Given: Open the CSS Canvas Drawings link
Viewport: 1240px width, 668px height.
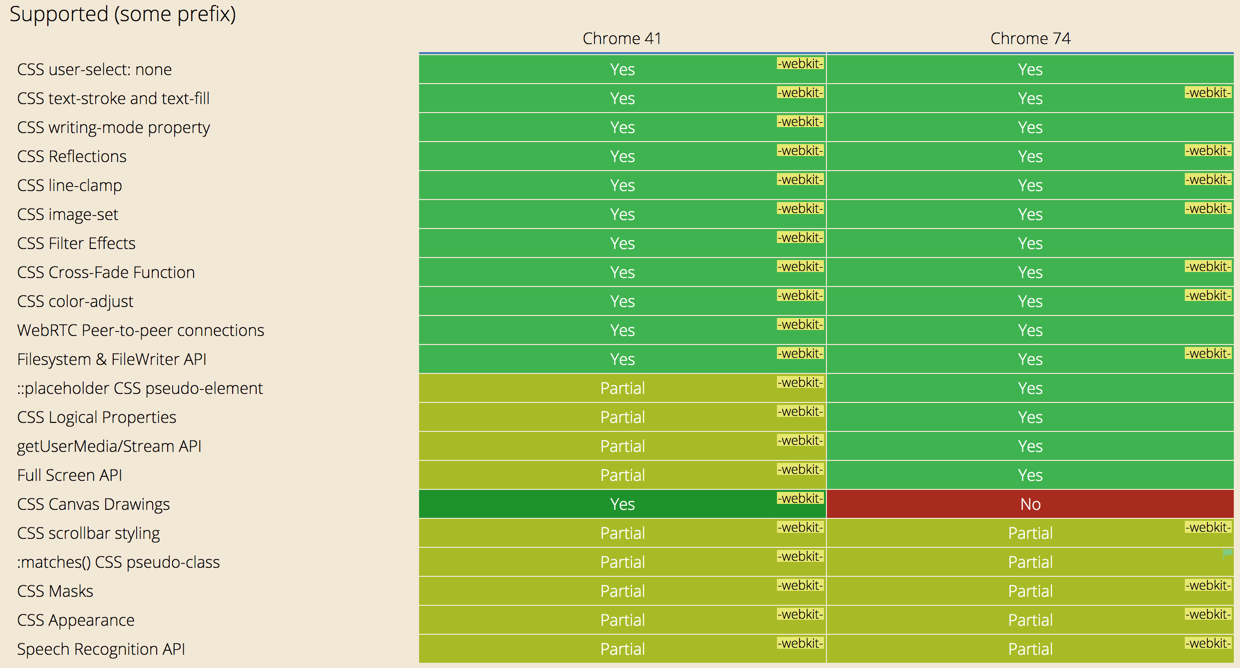Looking at the screenshot, I should click(x=93, y=505).
